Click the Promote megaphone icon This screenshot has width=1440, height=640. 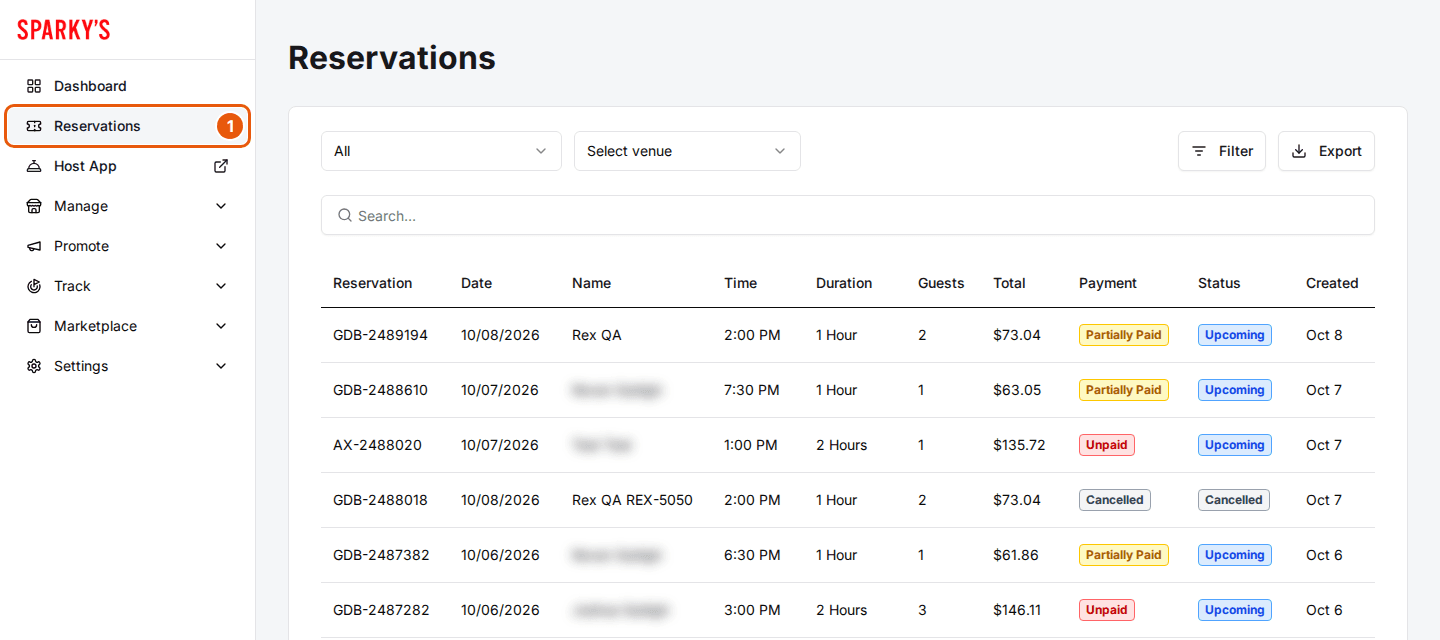34,246
